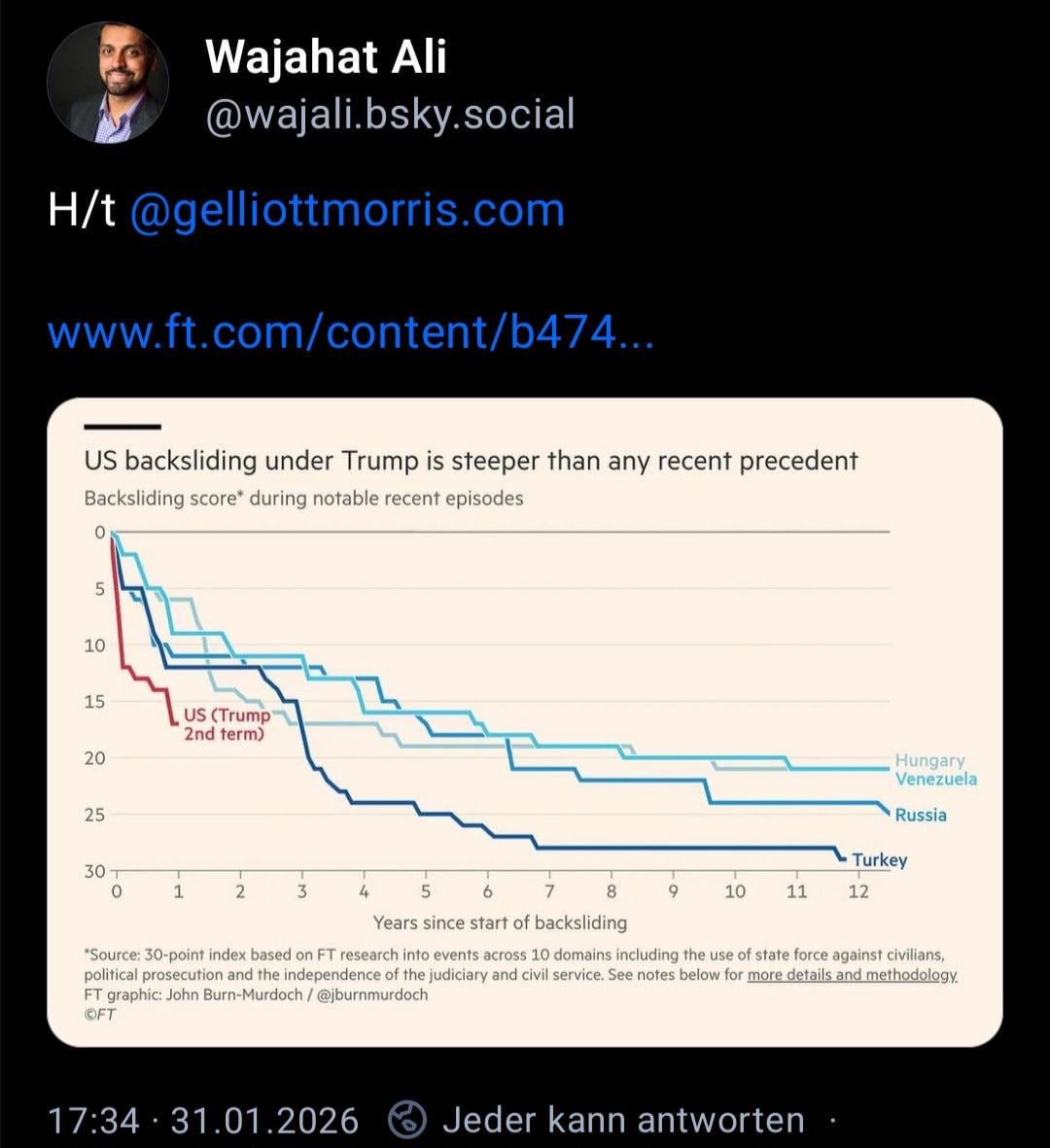Open the @gelliottmorris.com mention
The width and height of the screenshot is (1050, 1148).
346,210
